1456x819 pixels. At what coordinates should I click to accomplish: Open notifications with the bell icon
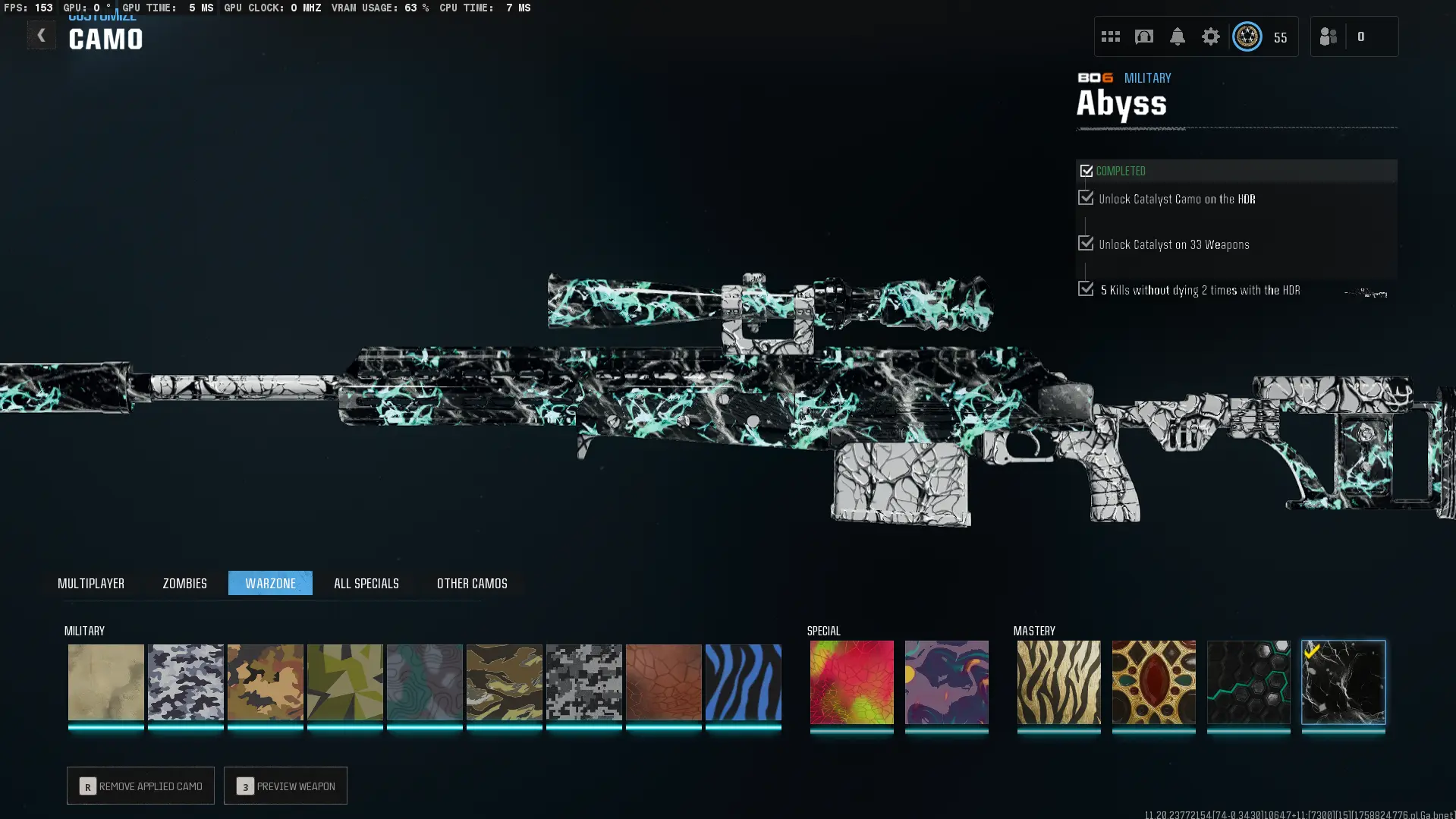[x=1178, y=36]
